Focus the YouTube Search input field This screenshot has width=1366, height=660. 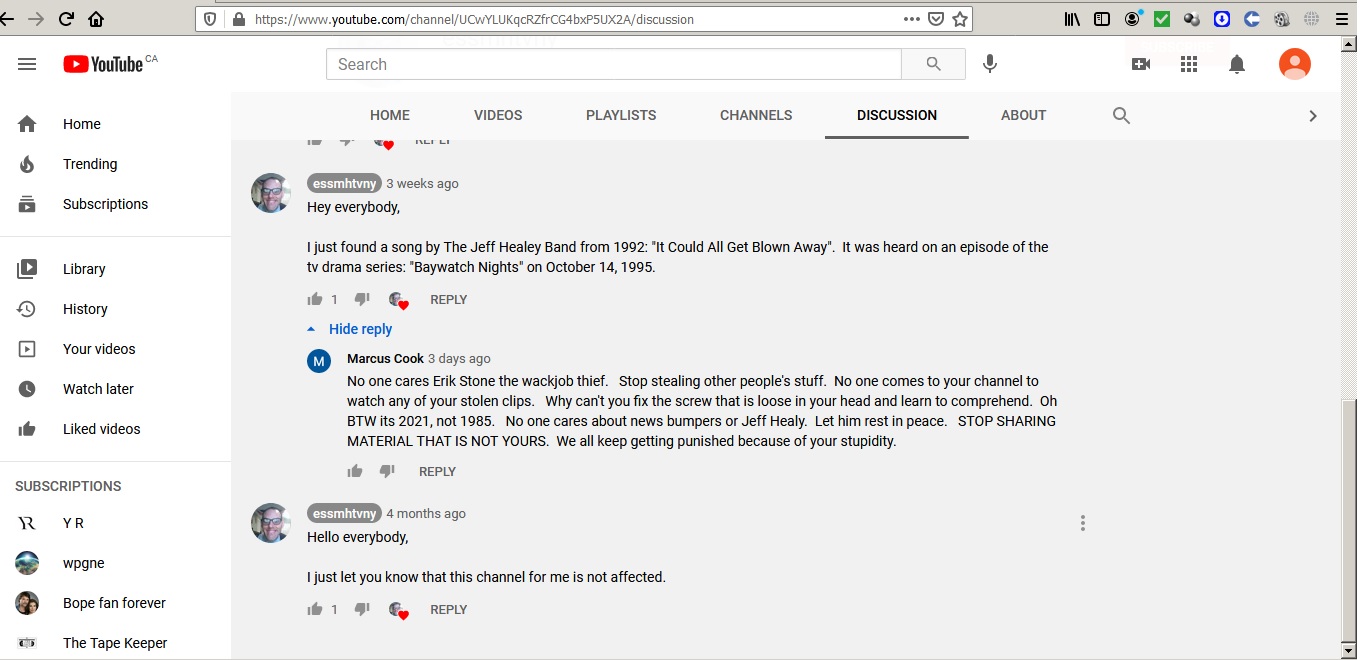(x=613, y=64)
